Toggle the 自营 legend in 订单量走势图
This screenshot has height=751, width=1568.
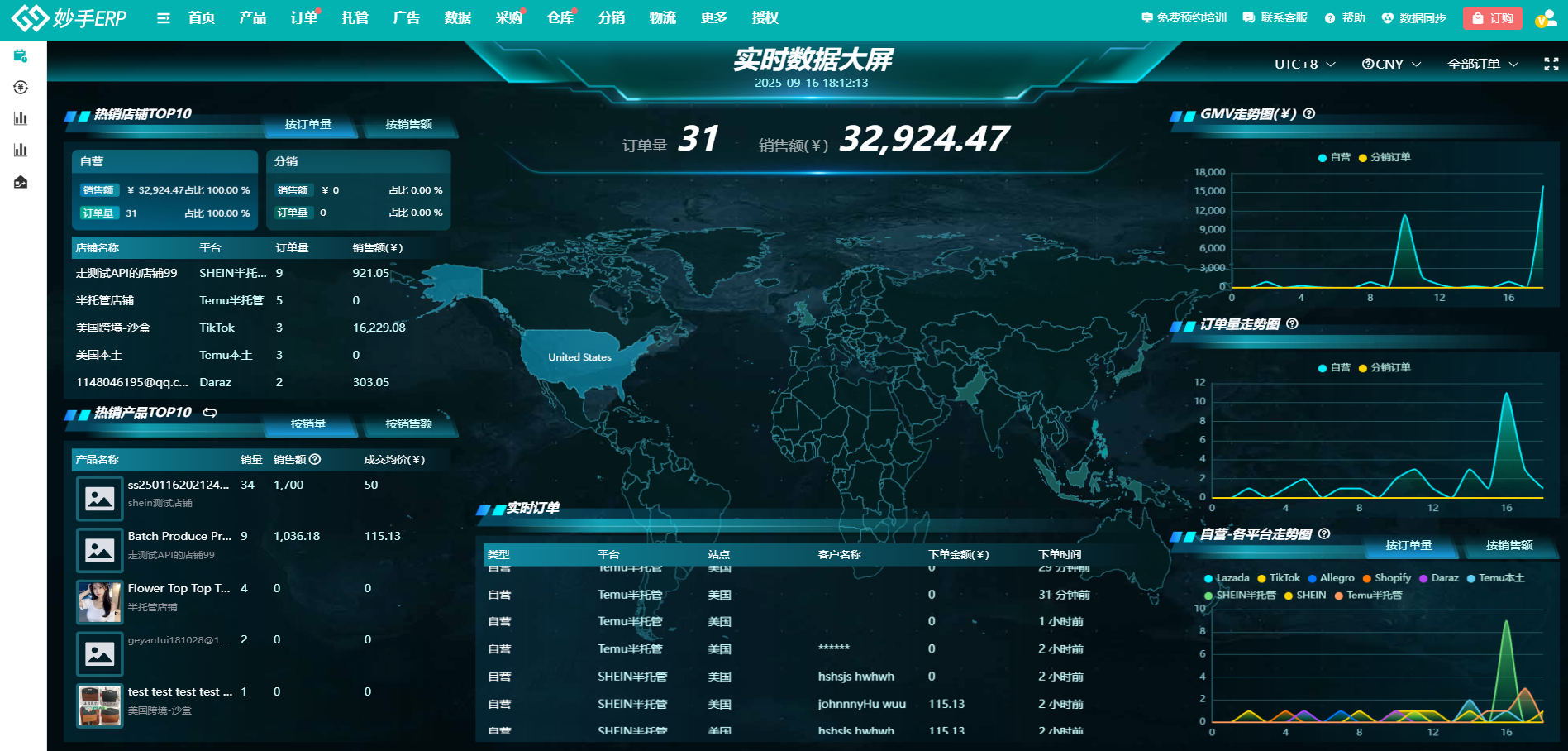[1334, 367]
